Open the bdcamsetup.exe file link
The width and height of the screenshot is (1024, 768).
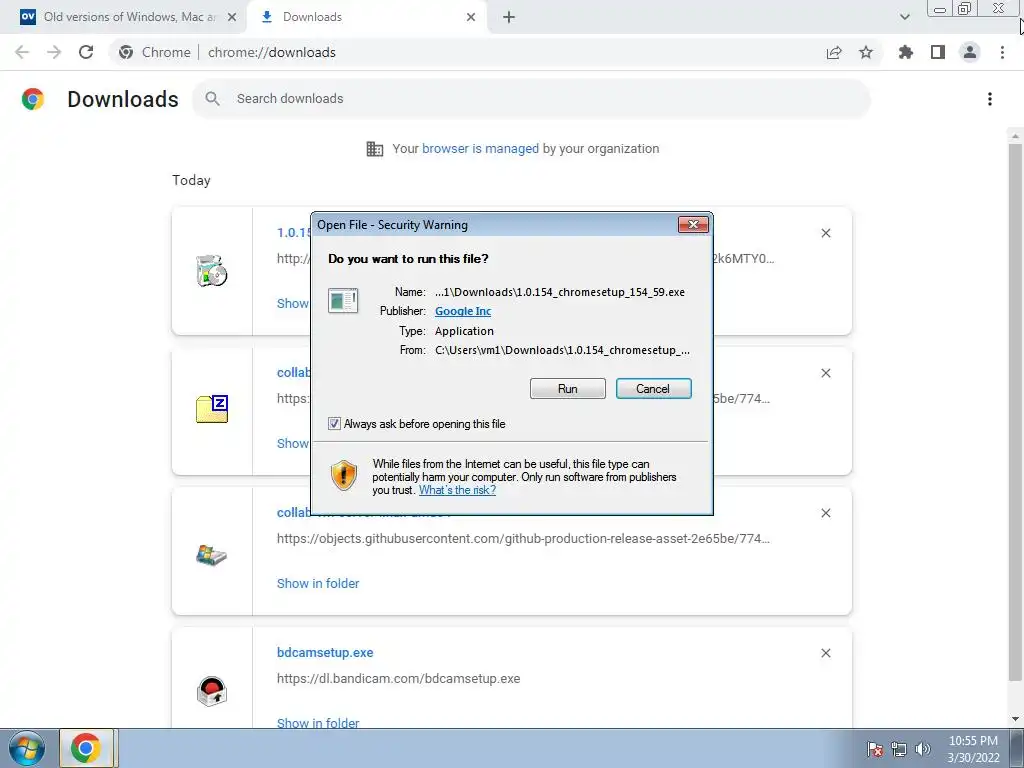tap(325, 652)
